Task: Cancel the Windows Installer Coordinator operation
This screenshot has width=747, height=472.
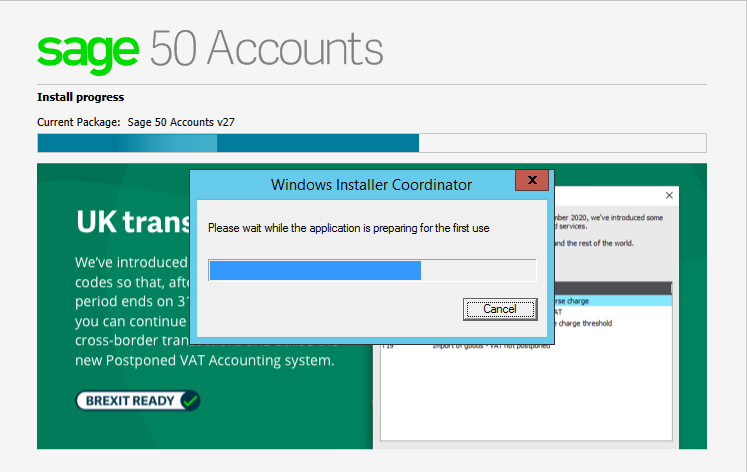Action: [500, 309]
